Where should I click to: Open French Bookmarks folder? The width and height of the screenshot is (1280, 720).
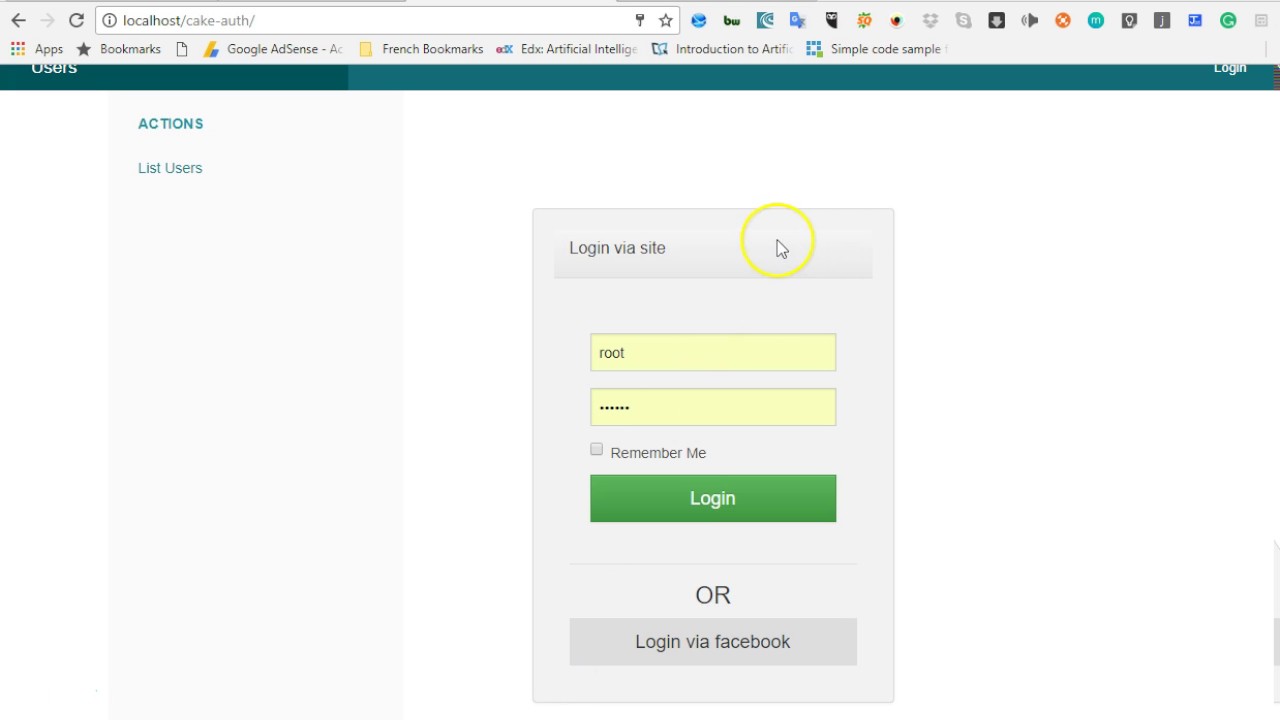(x=421, y=49)
